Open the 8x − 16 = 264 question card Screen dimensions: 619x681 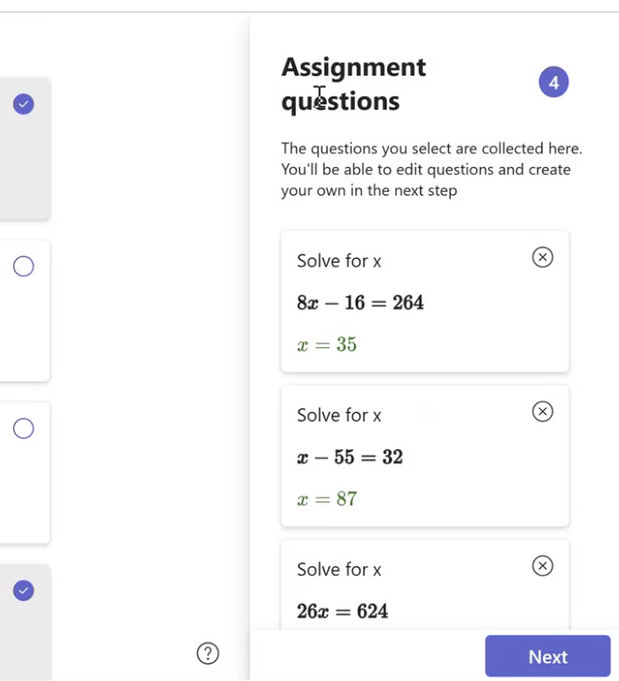click(x=425, y=301)
